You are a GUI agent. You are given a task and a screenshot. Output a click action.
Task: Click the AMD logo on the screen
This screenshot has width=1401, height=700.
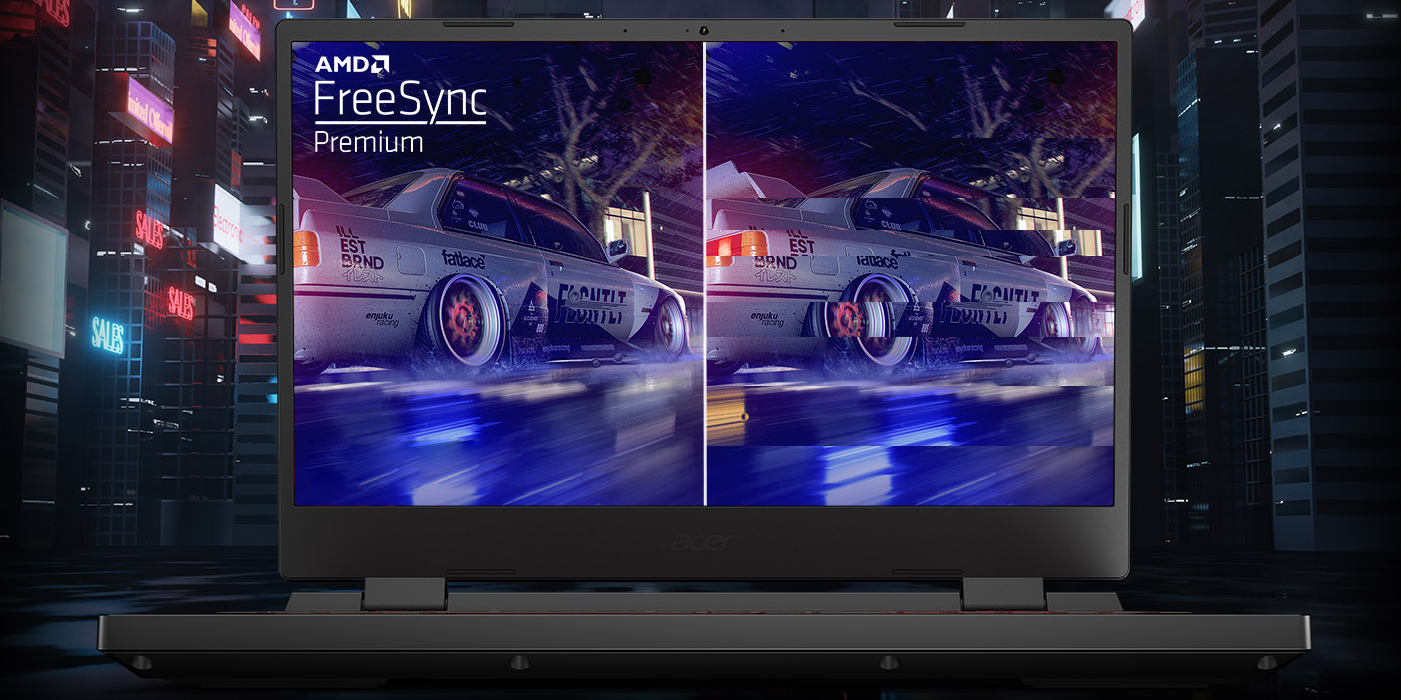[352, 65]
